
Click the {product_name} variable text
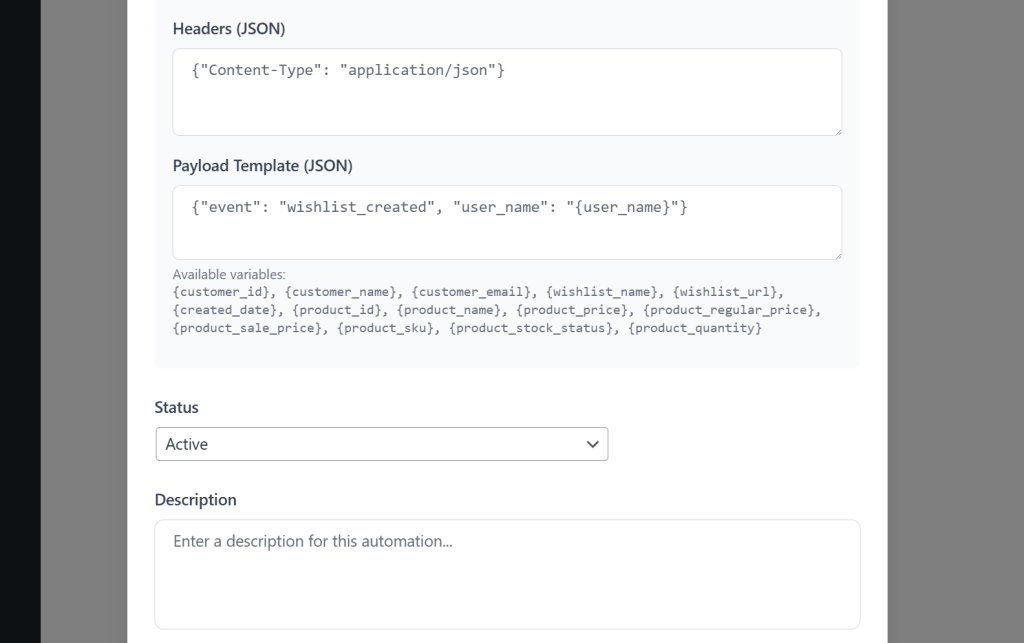click(449, 310)
